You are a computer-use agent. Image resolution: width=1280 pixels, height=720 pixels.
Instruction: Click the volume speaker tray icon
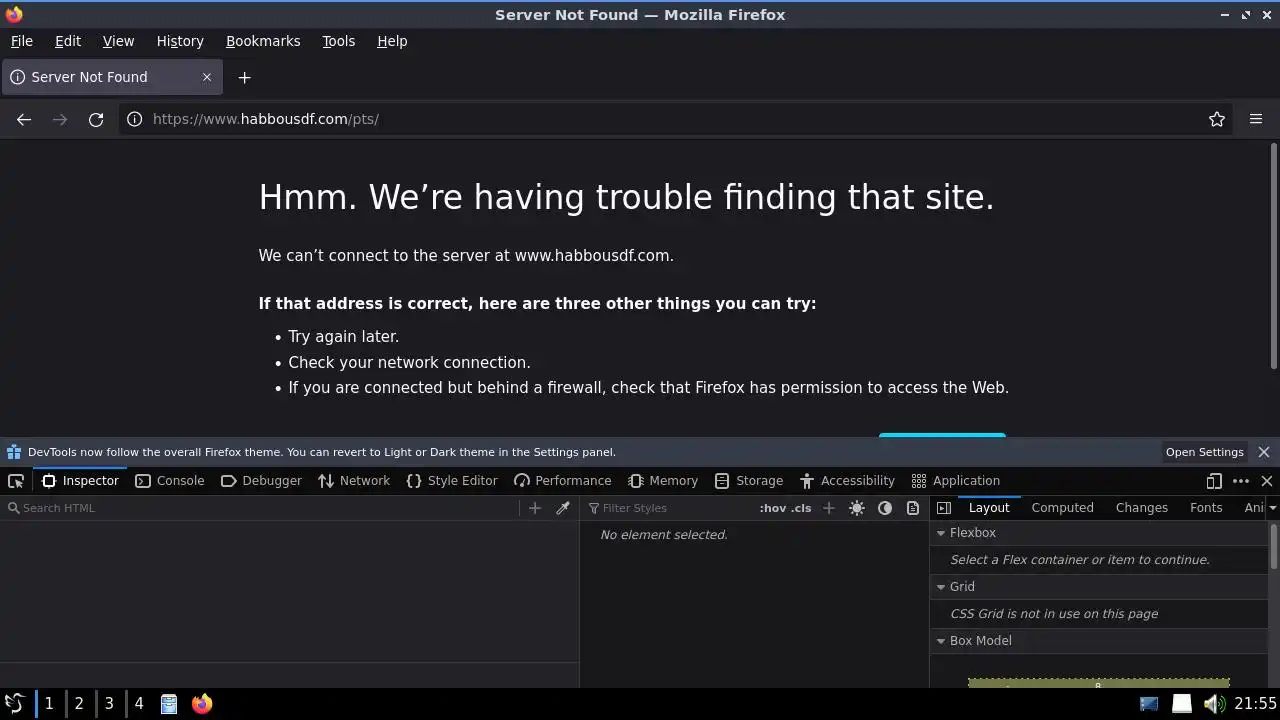pos(1213,704)
